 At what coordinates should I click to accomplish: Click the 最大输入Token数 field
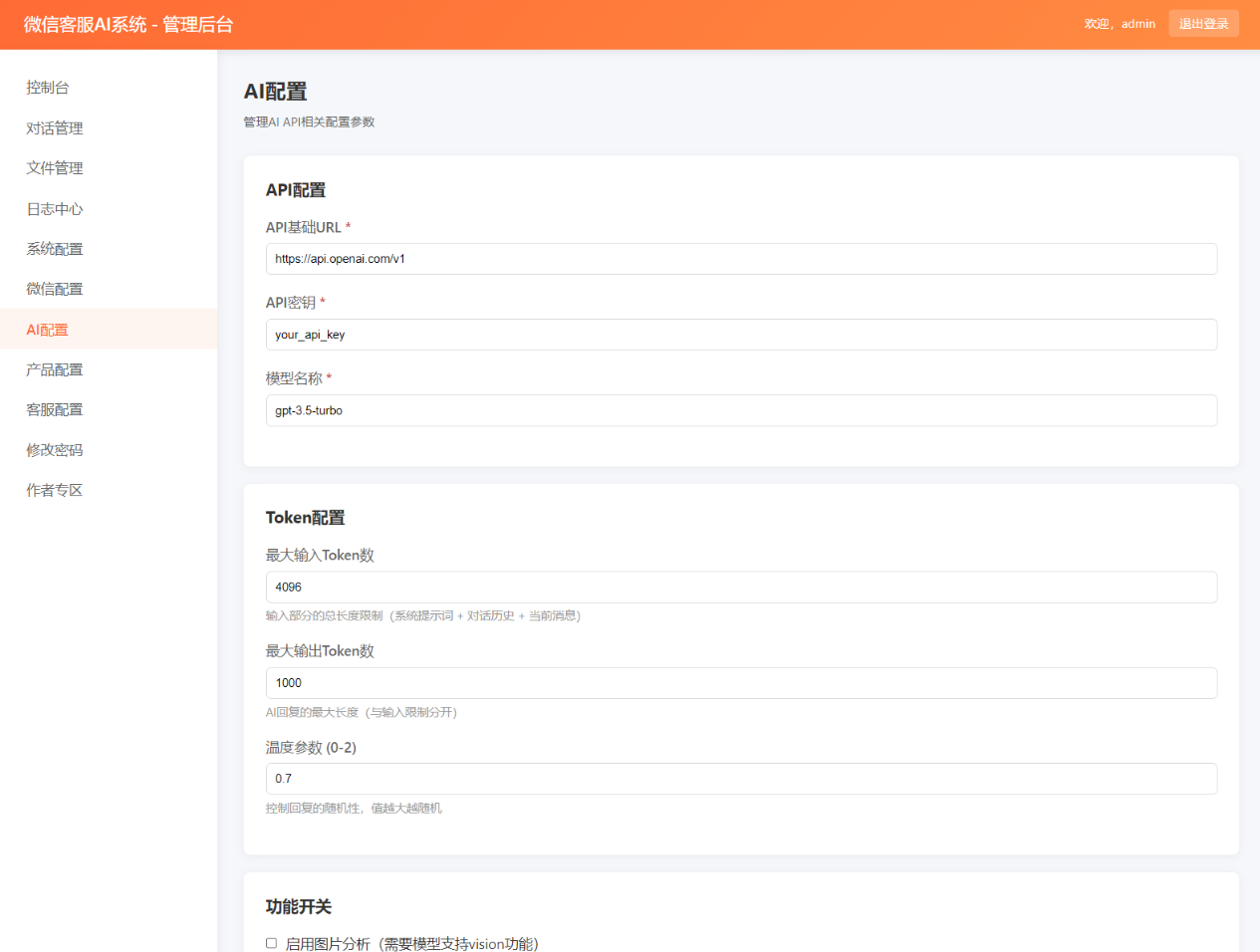(x=740, y=588)
